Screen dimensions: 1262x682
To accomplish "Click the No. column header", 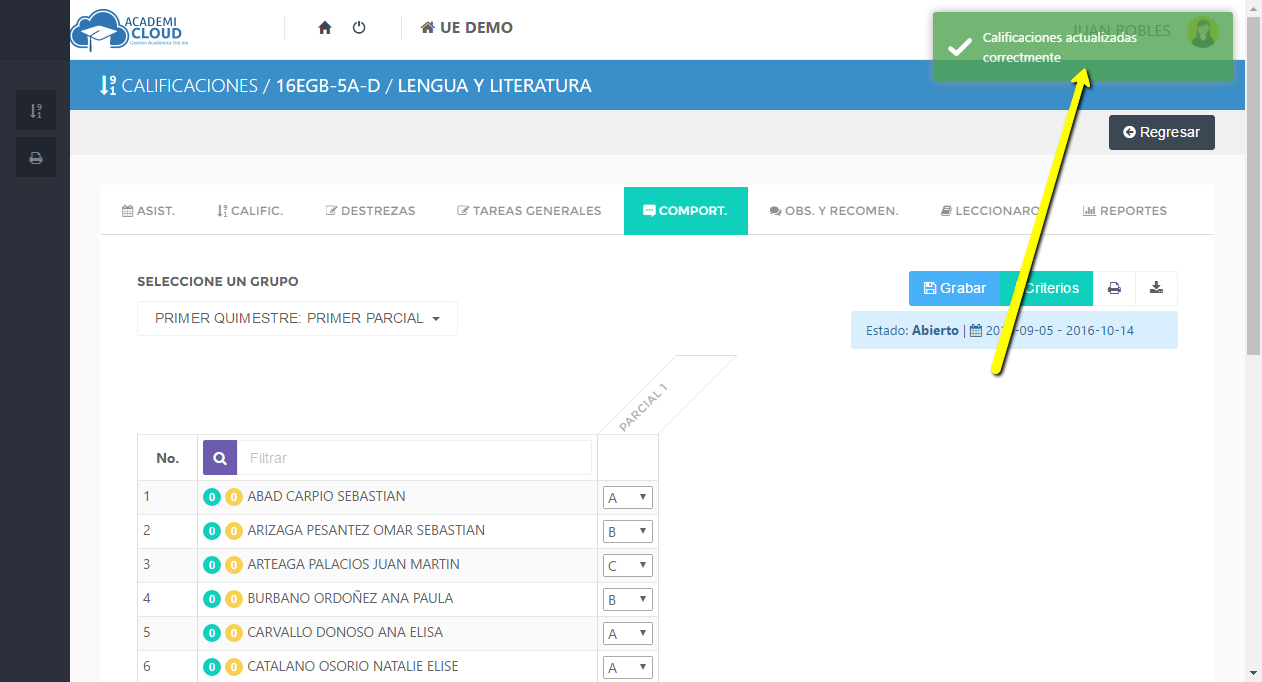I will pyautogui.click(x=168, y=458).
